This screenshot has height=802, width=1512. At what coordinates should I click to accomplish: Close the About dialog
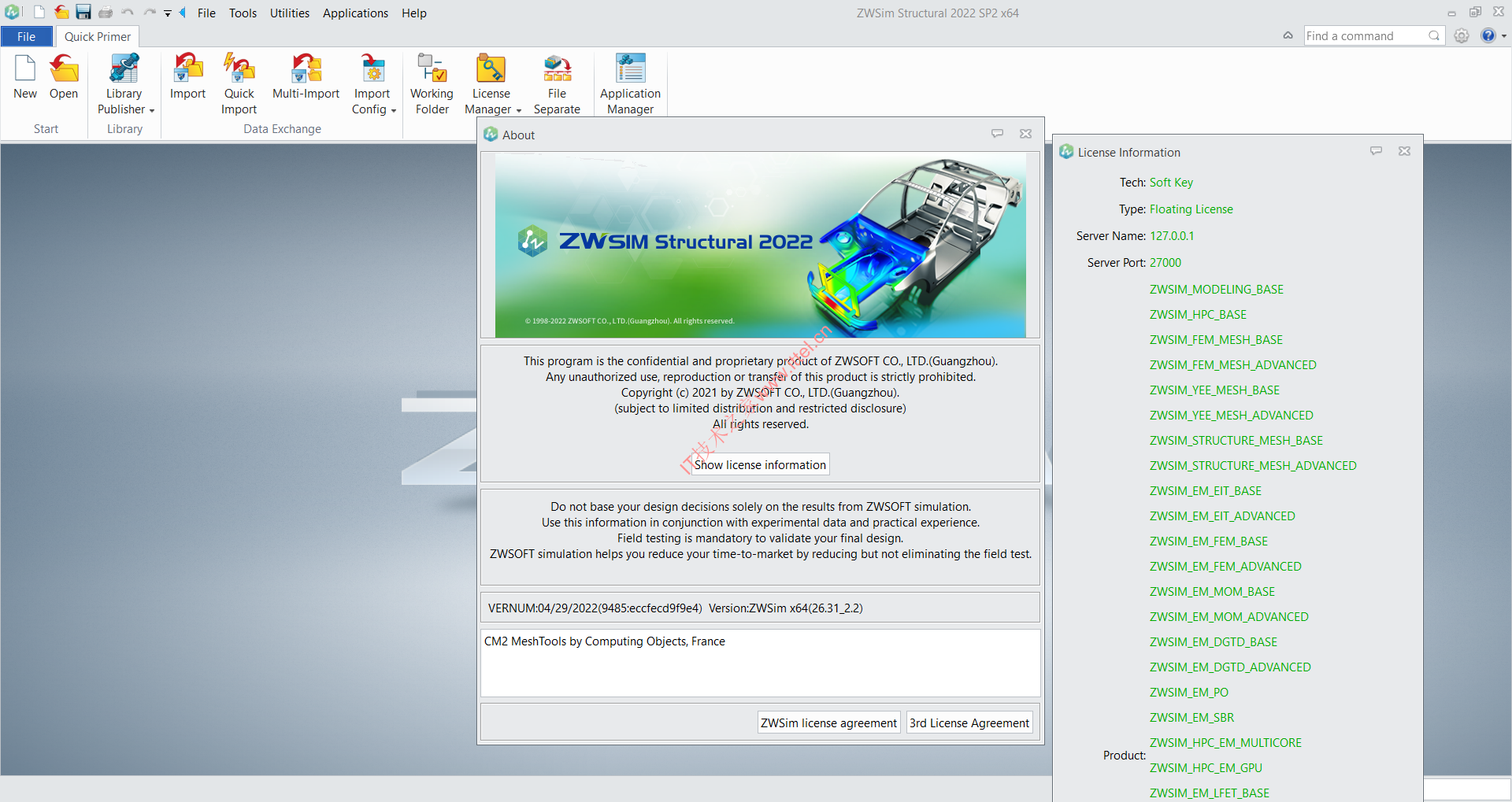1025,134
